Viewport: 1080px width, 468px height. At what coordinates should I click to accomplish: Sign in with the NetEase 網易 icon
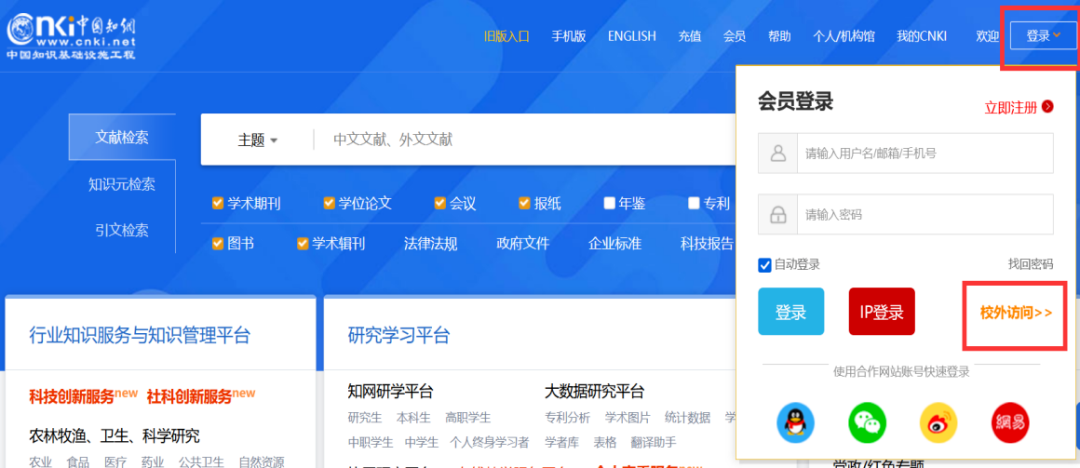1010,423
